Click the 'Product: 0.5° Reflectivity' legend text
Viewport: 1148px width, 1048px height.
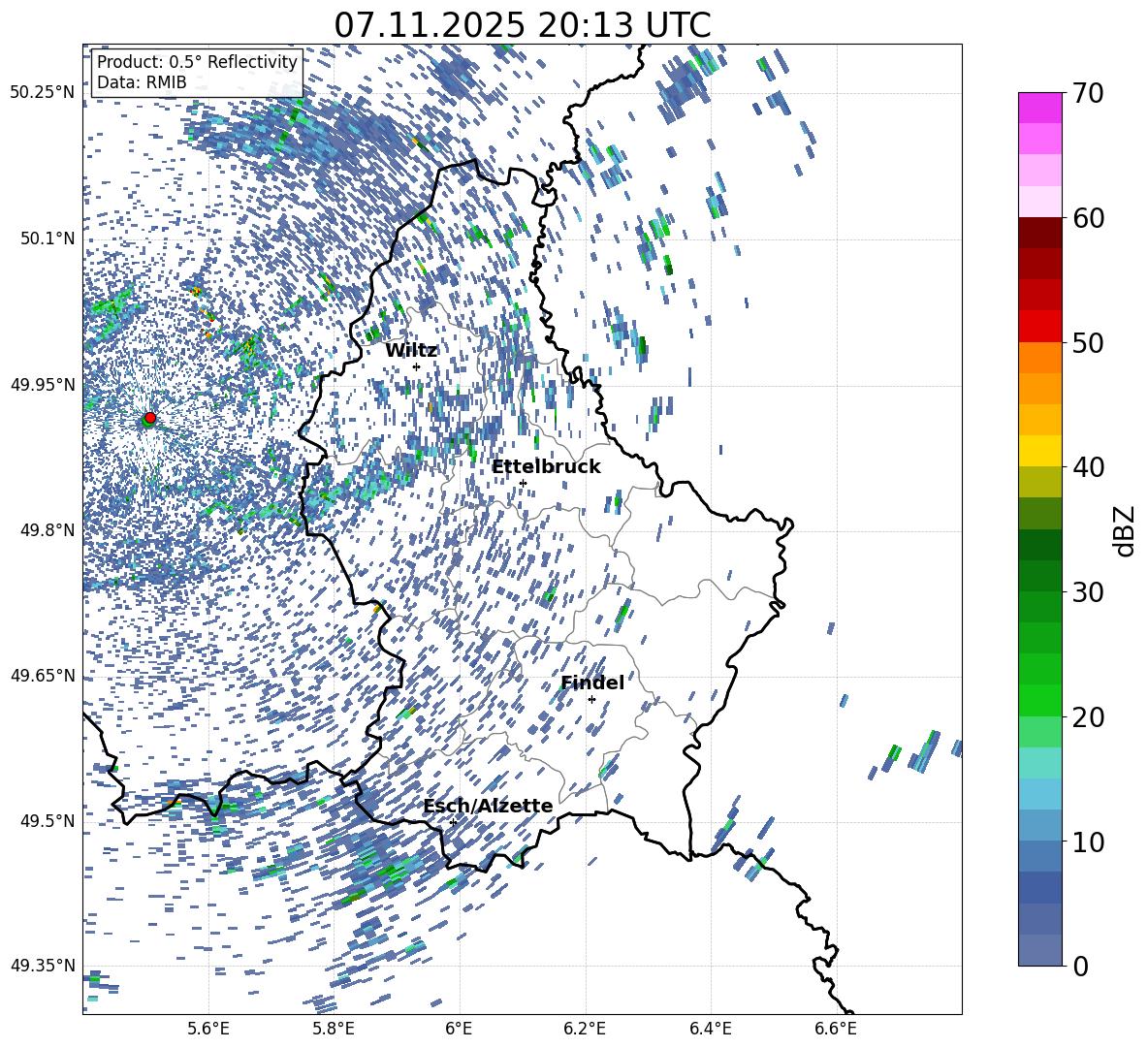pyautogui.click(x=197, y=62)
